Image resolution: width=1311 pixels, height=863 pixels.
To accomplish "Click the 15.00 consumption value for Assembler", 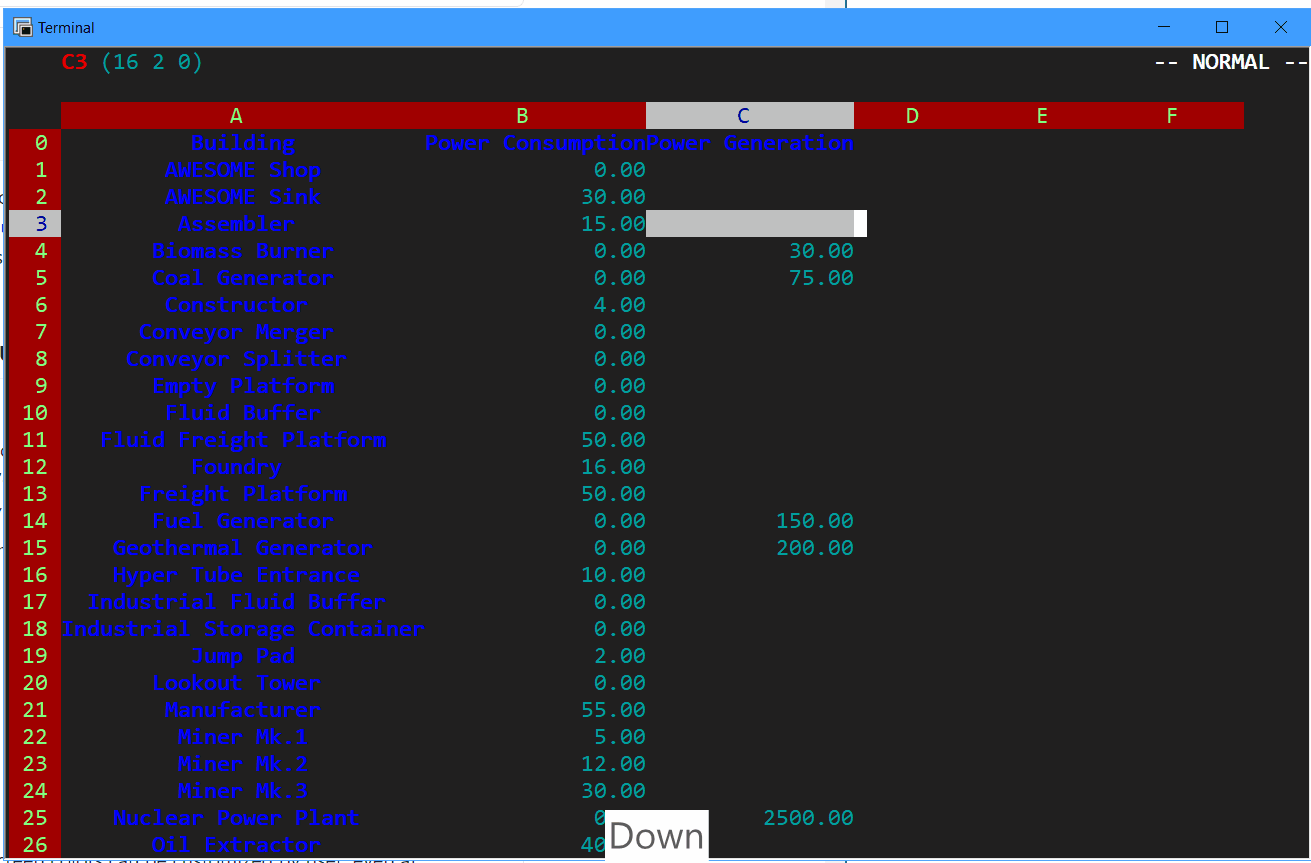I will click(x=613, y=224).
